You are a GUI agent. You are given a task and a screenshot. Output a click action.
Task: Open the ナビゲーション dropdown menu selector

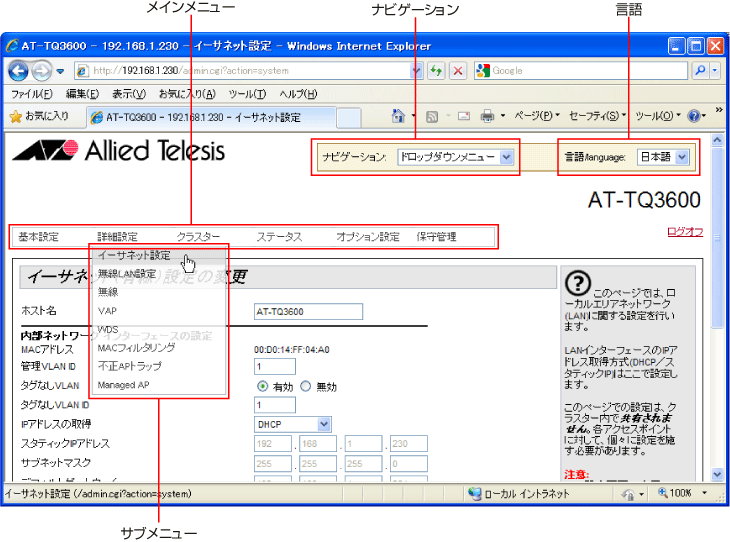pos(455,157)
